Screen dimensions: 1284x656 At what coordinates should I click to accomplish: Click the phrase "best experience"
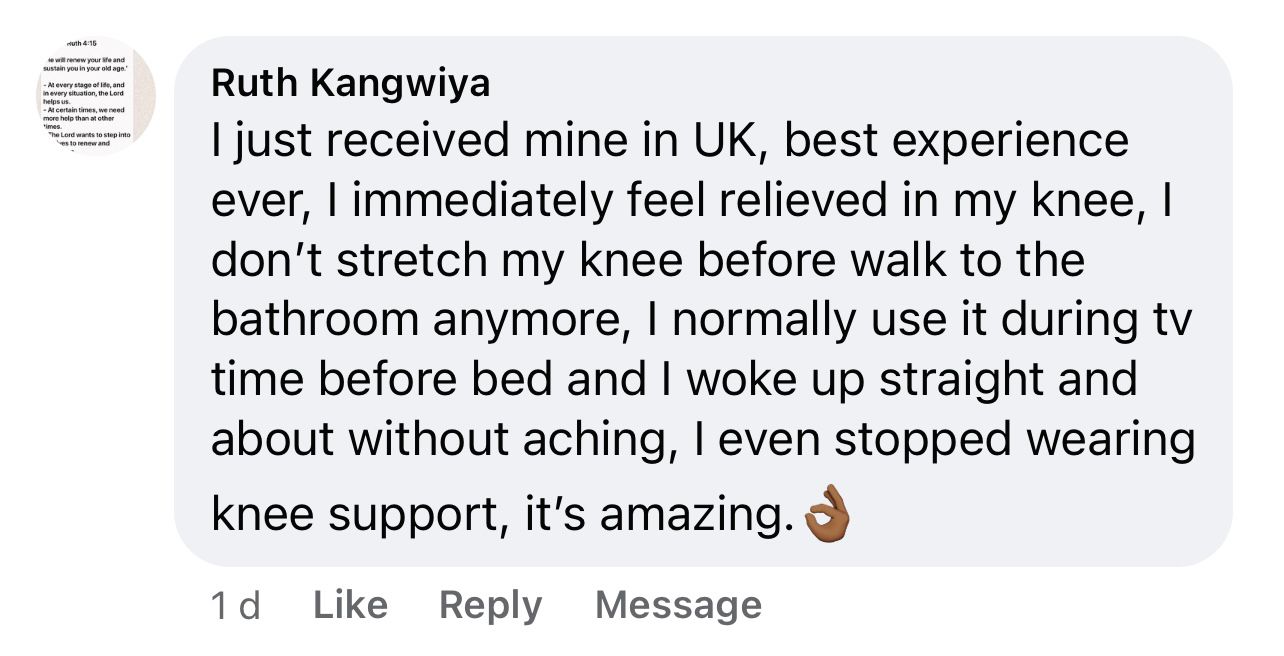[x=956, y=142]
